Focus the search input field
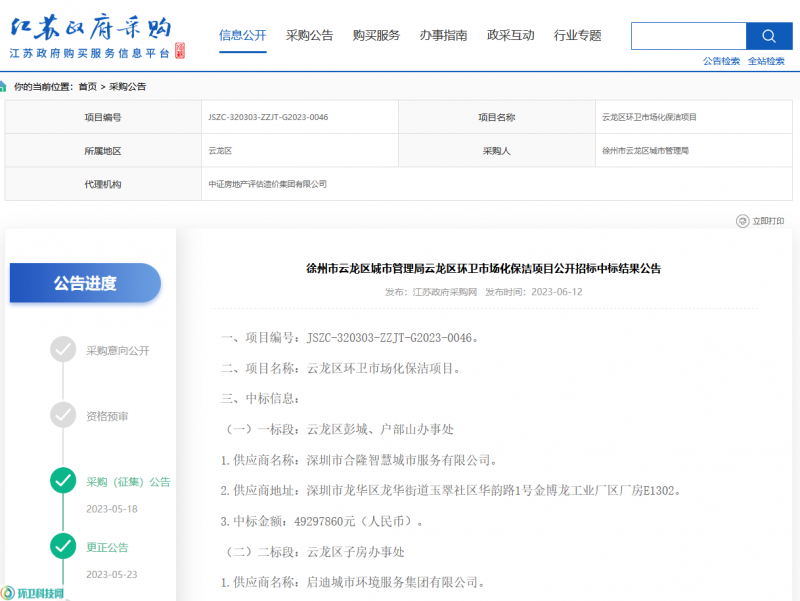Screen dimensions: 800x601 pyautogui.click(x=689, y=36)
